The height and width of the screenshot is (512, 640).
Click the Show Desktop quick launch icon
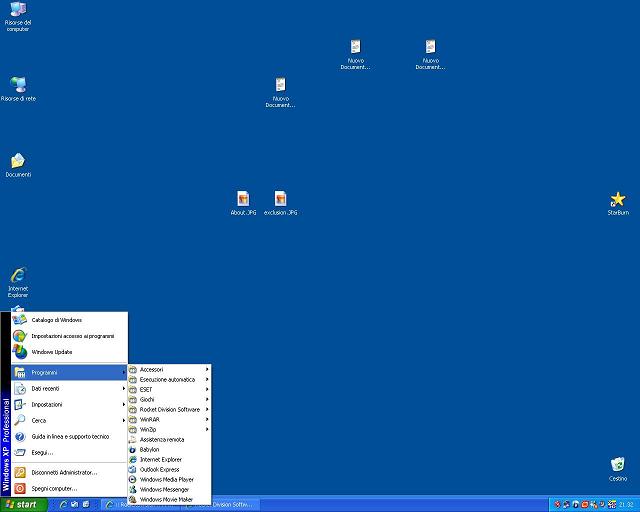pyautogui.click(x=86, y=505)
